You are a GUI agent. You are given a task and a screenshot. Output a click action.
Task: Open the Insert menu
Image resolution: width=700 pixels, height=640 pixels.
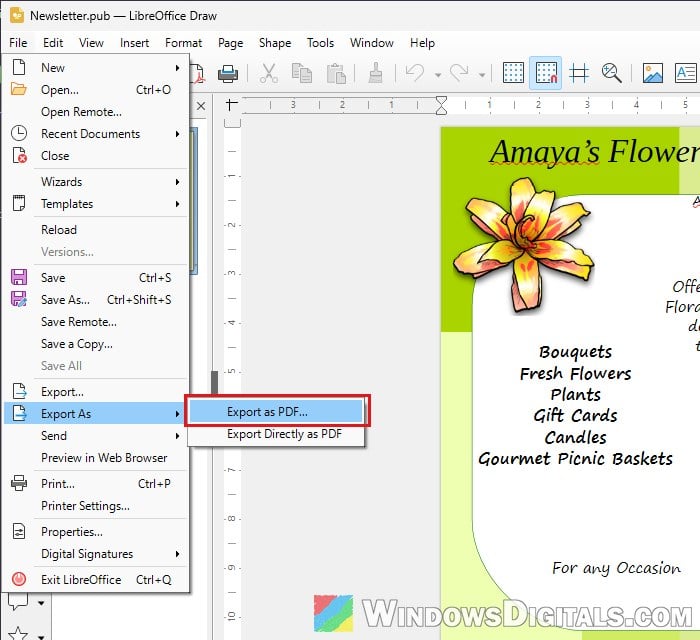(x=134, y=43)
